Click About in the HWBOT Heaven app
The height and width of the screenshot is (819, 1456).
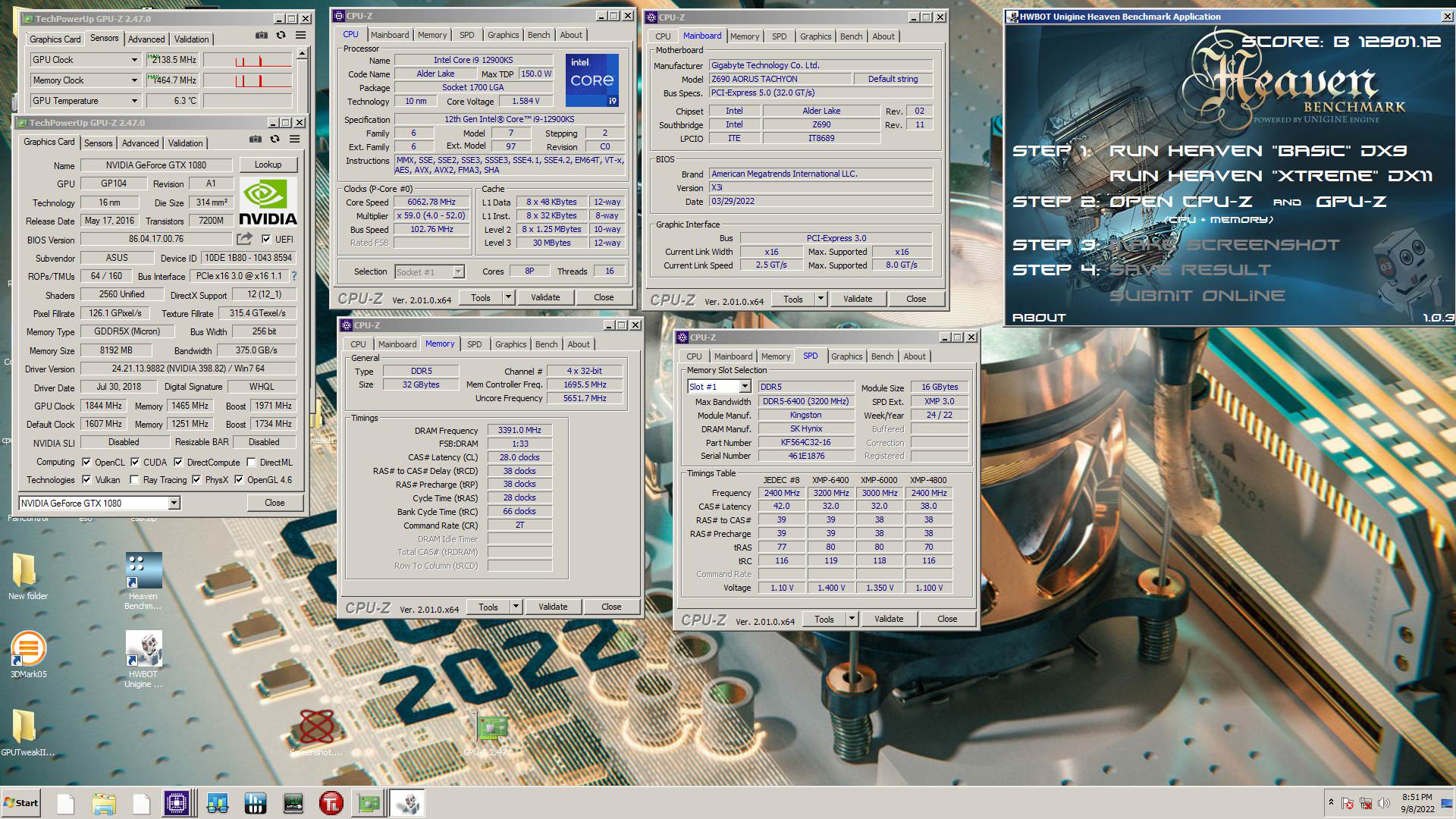(x=1039, y=318)
